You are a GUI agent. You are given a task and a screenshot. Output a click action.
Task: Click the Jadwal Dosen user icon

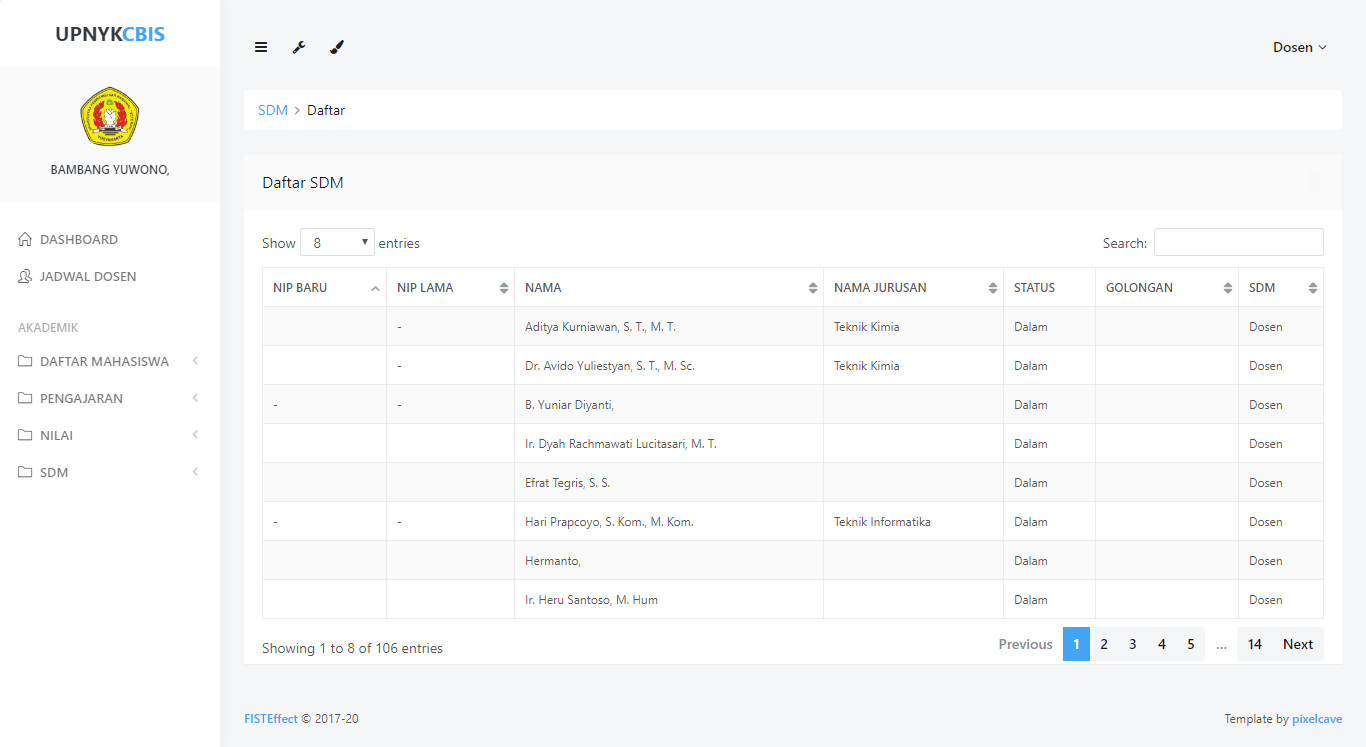pos(26,277)
